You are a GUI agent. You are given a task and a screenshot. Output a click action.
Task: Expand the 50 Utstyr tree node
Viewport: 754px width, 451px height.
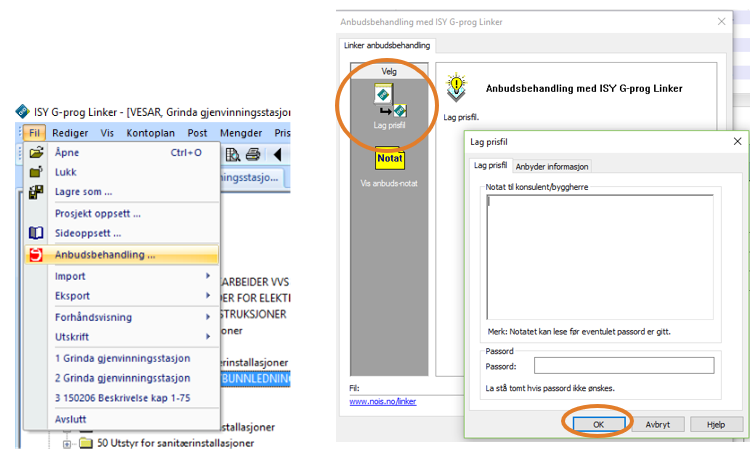click(67, 444)
